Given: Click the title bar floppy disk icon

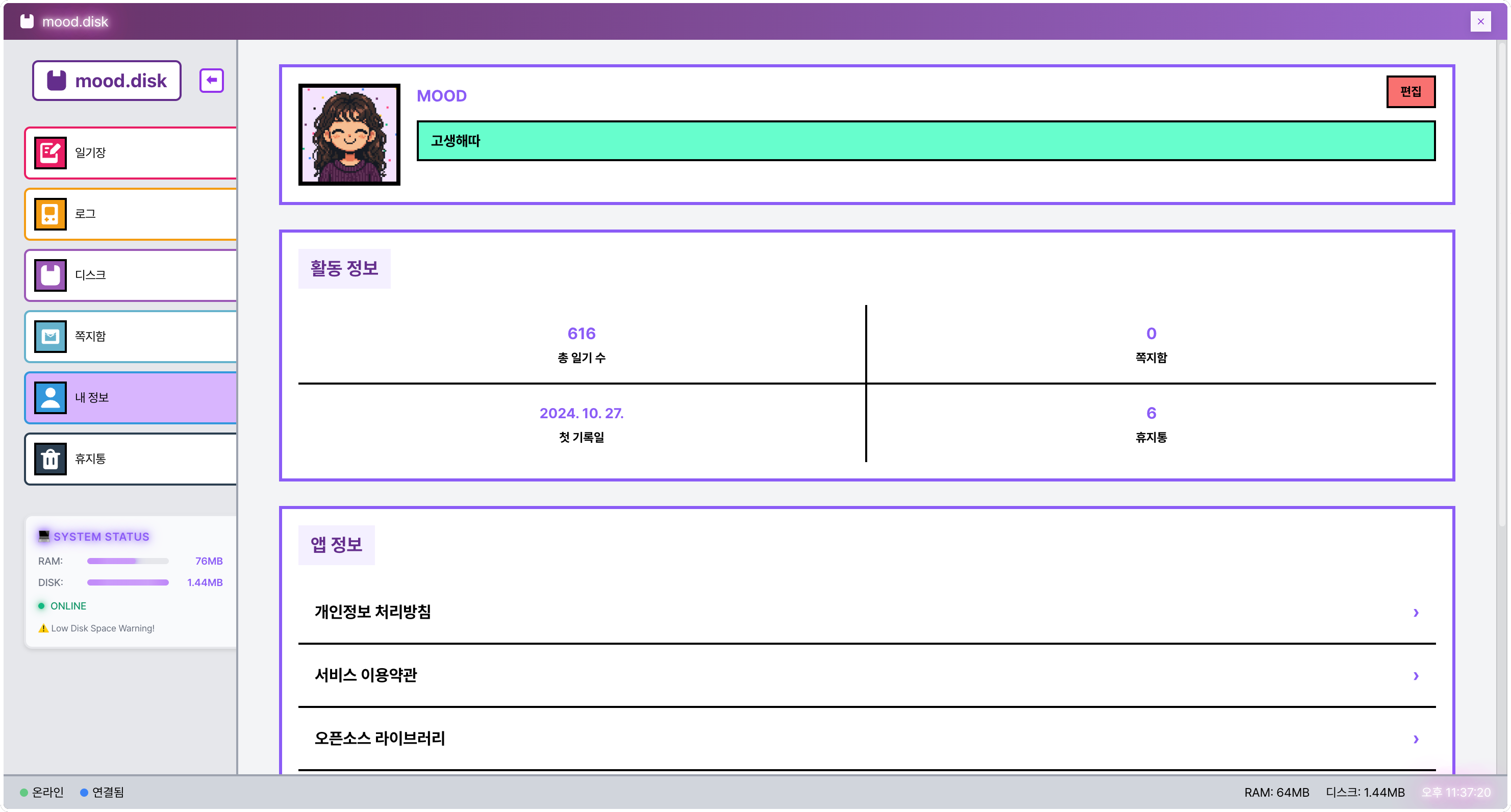Looking at the screenshot, I should coord(27,21).
